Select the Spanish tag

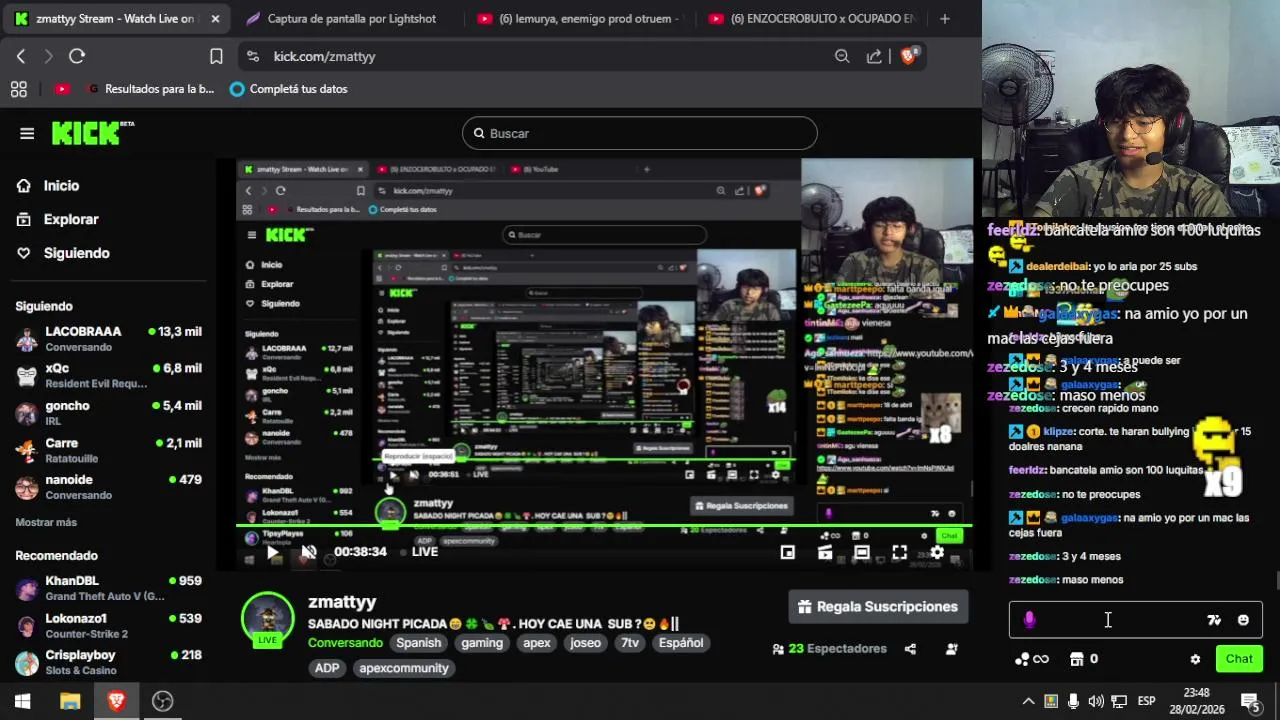(x=419, y=643)
